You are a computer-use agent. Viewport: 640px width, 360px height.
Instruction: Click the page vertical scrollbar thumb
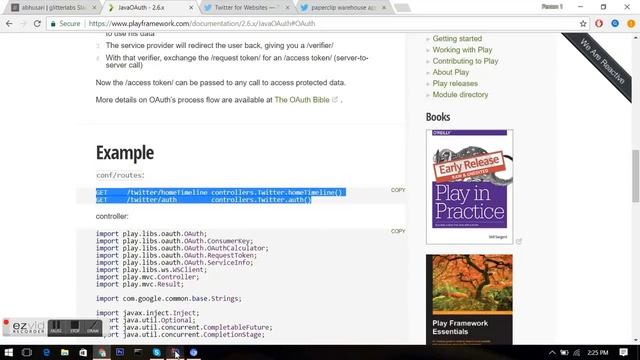(x=636, y=176)
